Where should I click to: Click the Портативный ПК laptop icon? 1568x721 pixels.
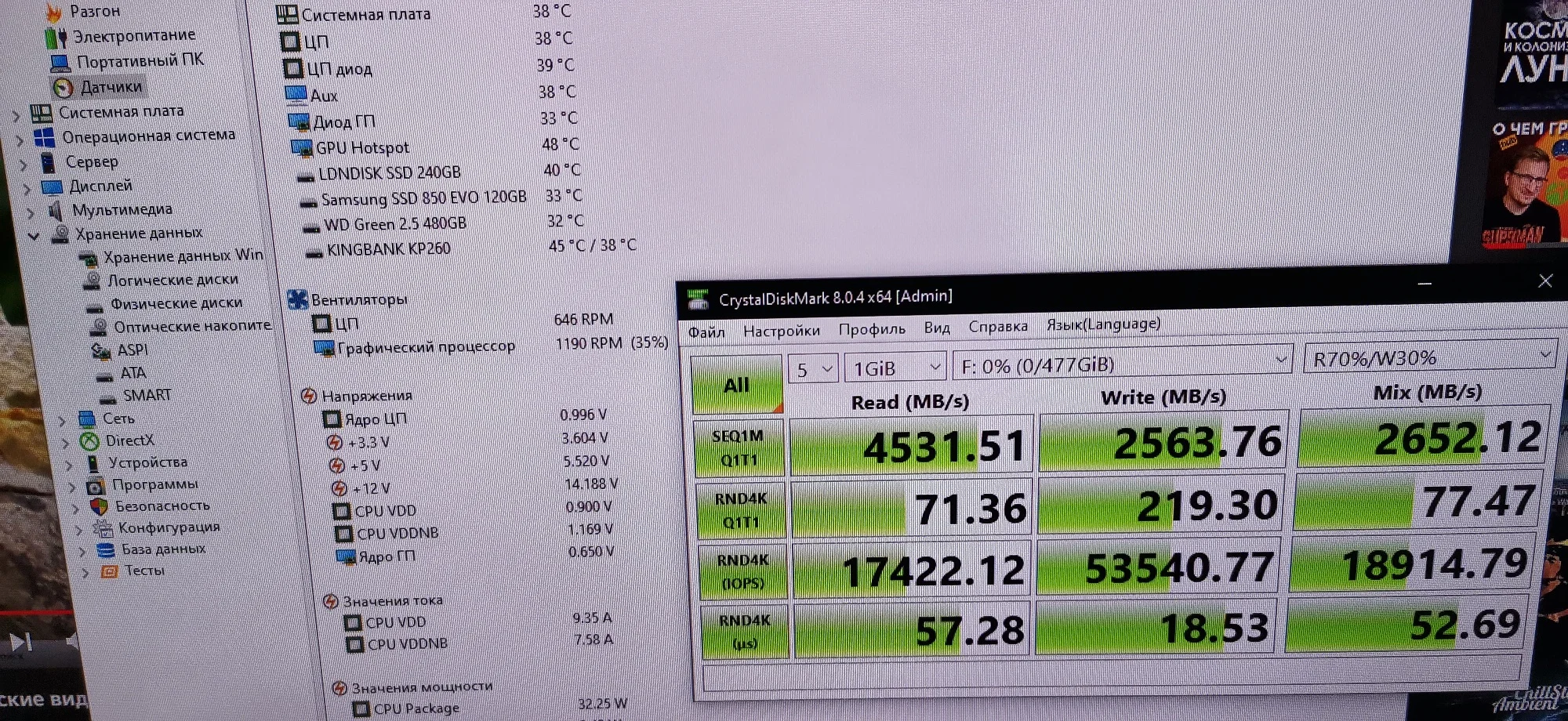(60, 63)
